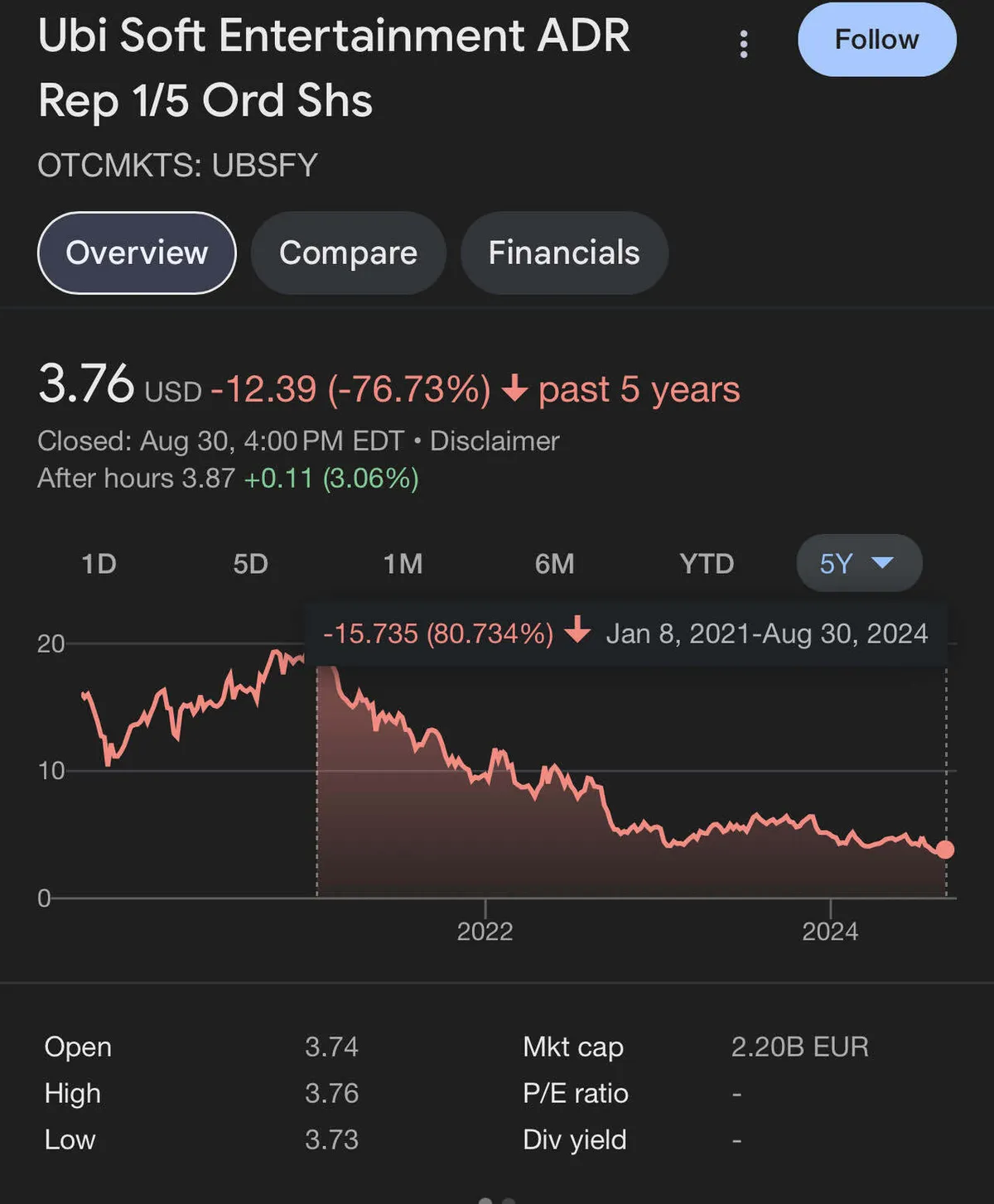Open the Financials tab

point(564,253)
